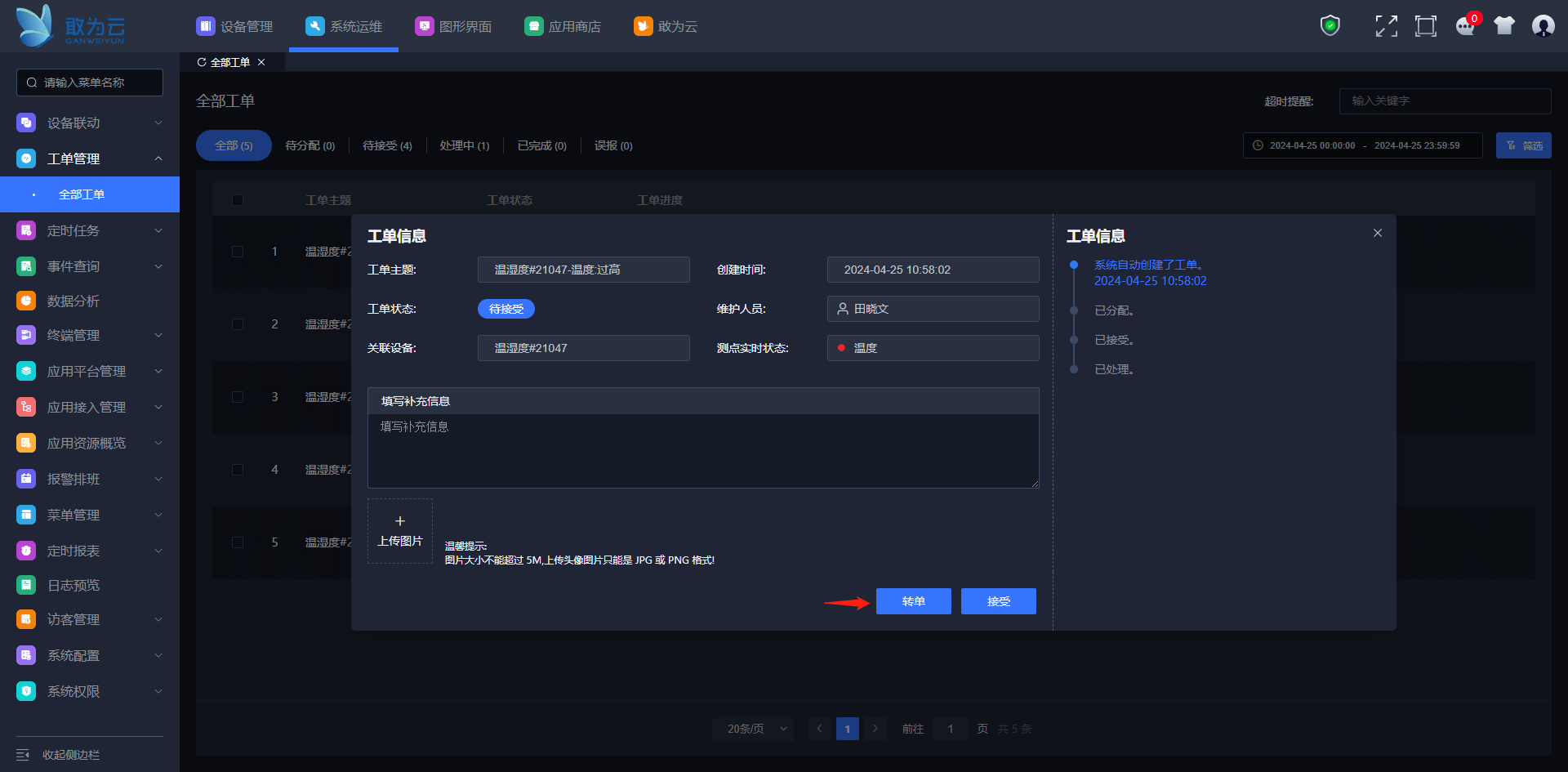Close the work order info dialog
The width and height of the screenshot is (1568, 772).
point(1378,233)
